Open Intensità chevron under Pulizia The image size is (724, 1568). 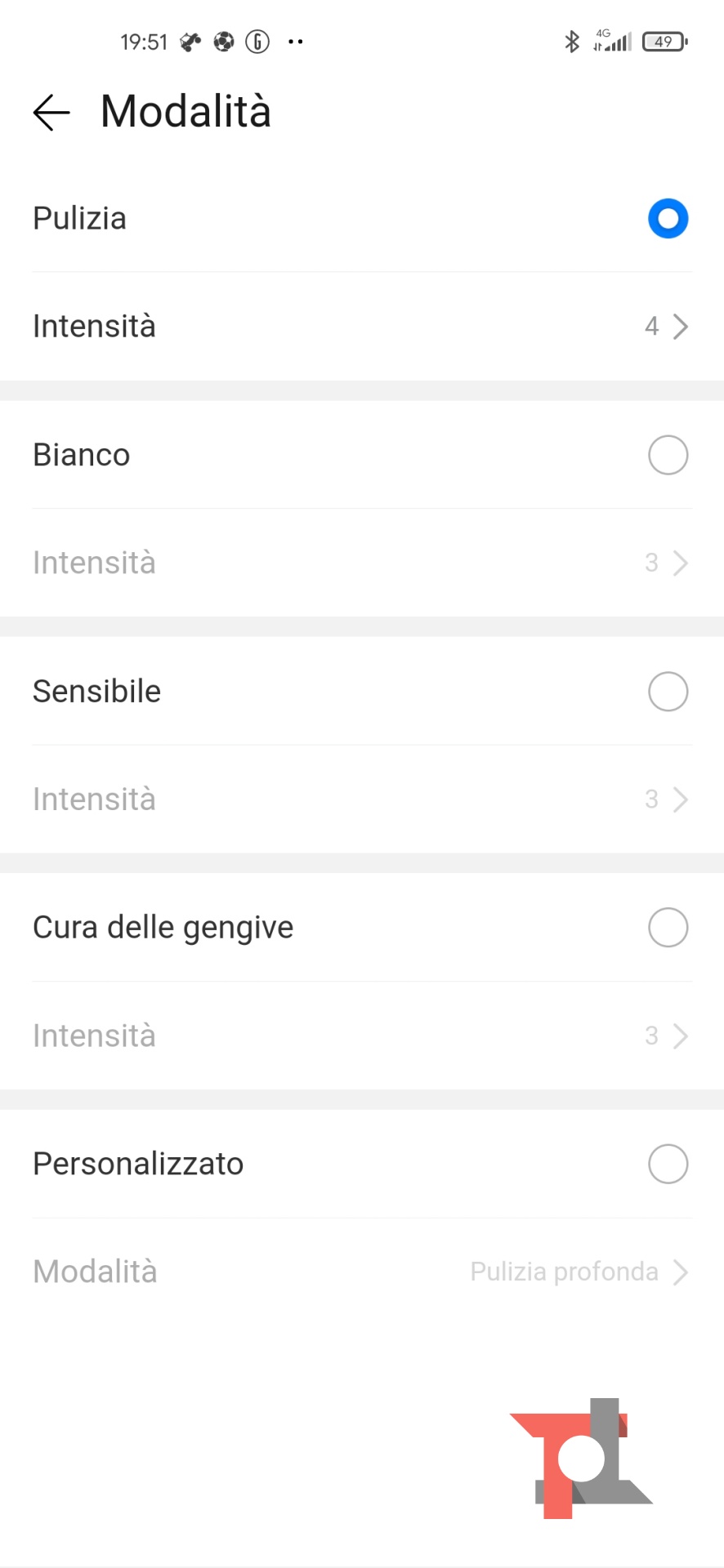point(680,327)
